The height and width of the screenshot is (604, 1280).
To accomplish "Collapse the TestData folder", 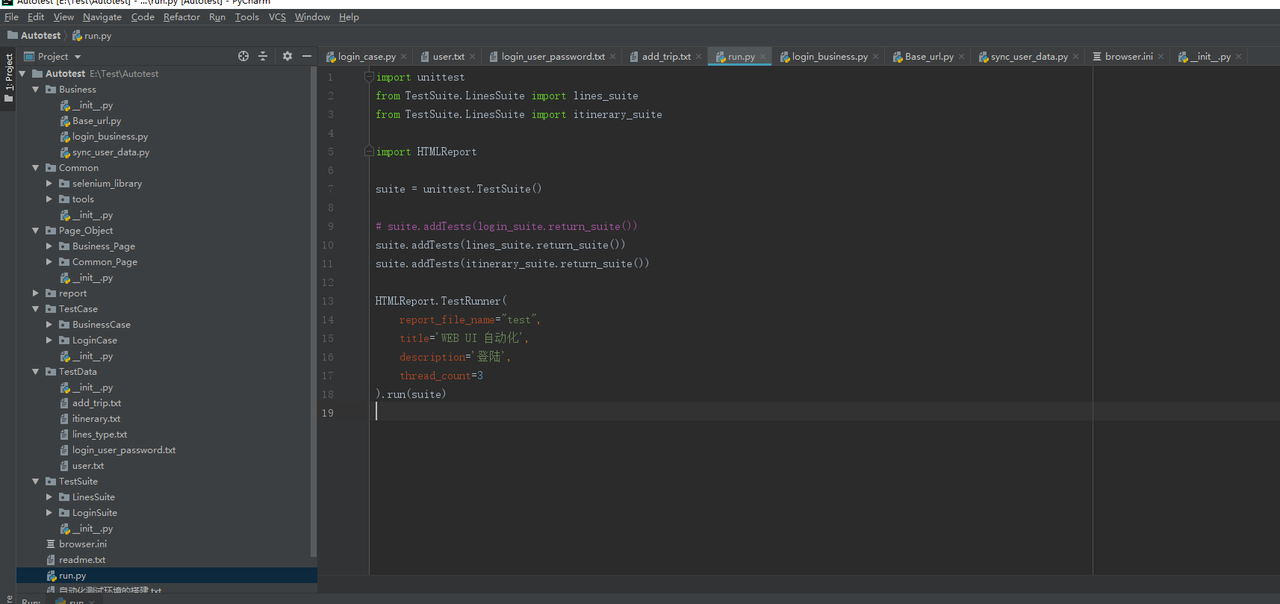I will (36, 372).
